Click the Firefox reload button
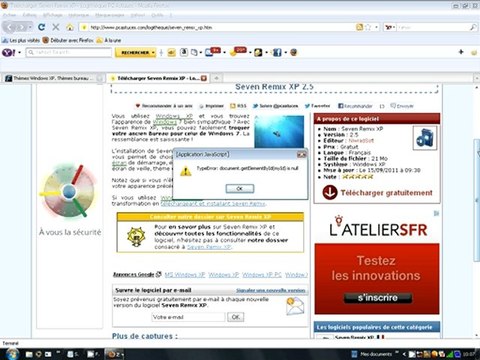480x360 pixels. [x=41, y=27]
